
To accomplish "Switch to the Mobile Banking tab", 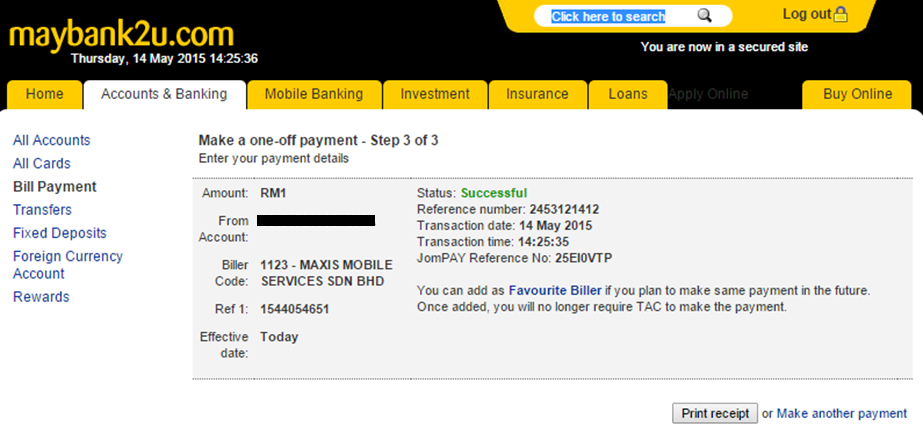I will (x=314, y=94).
